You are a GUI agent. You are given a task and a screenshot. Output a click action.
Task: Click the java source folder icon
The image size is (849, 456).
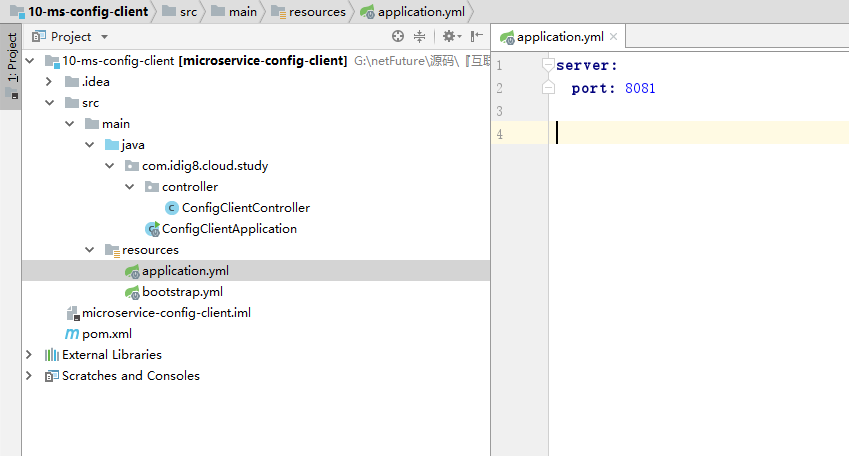112,145
